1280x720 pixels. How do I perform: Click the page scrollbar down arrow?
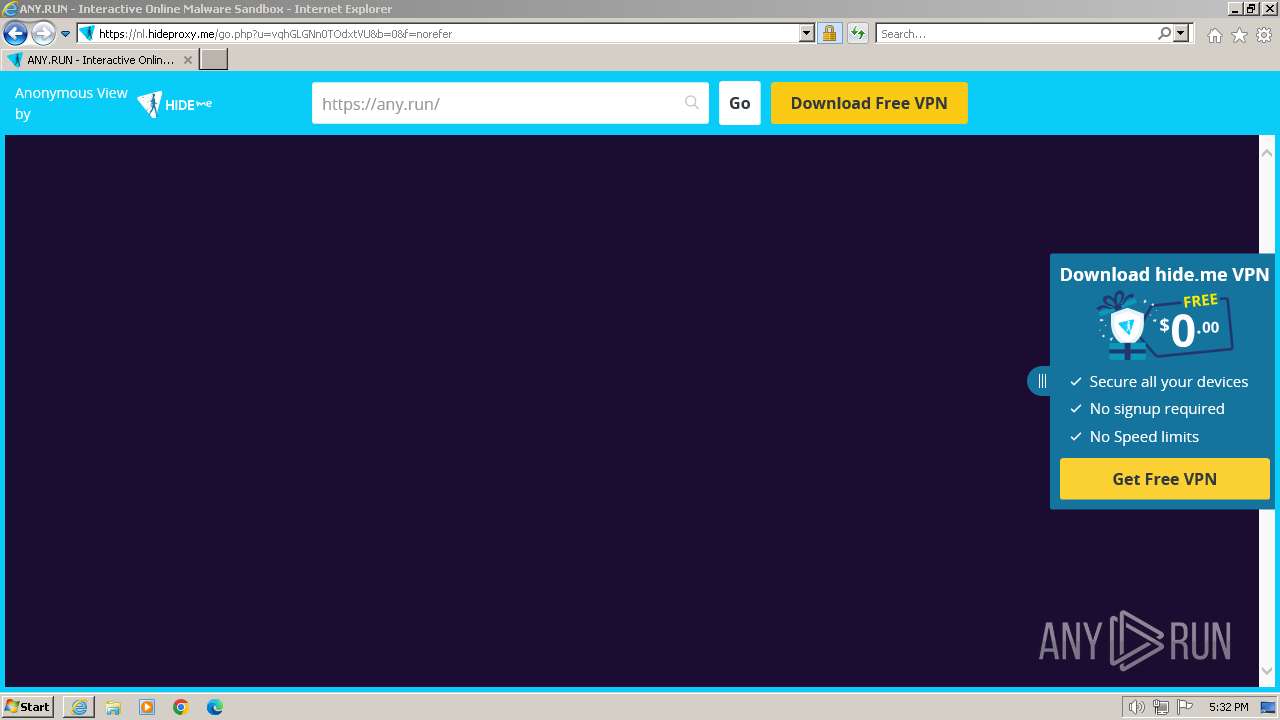pos(1267,671)
